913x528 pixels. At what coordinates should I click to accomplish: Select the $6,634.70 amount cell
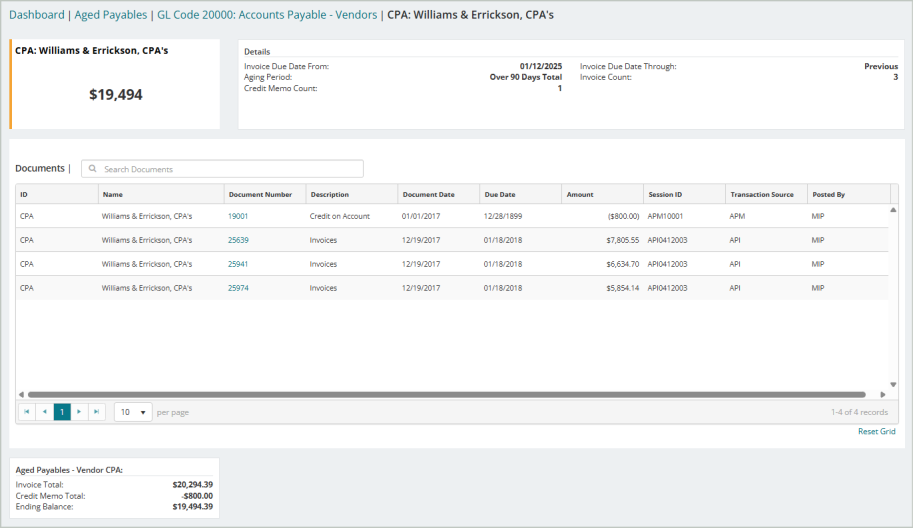point(603,264)
